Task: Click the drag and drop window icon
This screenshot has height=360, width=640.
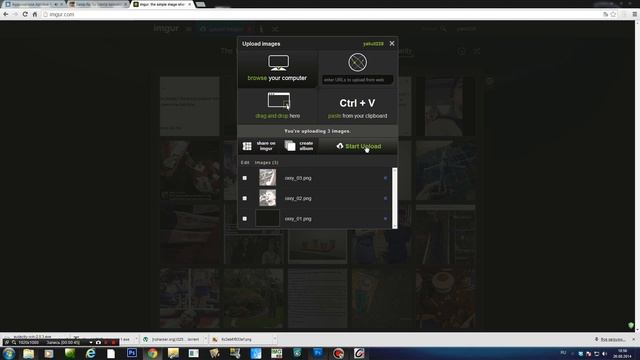Action: pyautogui.click(x=279, y=101)
